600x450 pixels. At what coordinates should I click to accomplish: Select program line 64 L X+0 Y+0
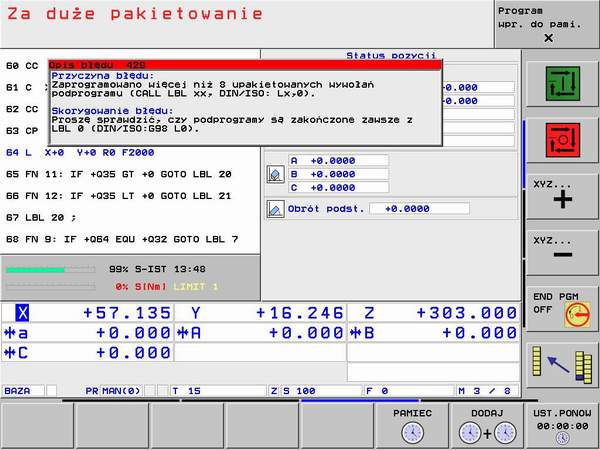pos(80,153)
